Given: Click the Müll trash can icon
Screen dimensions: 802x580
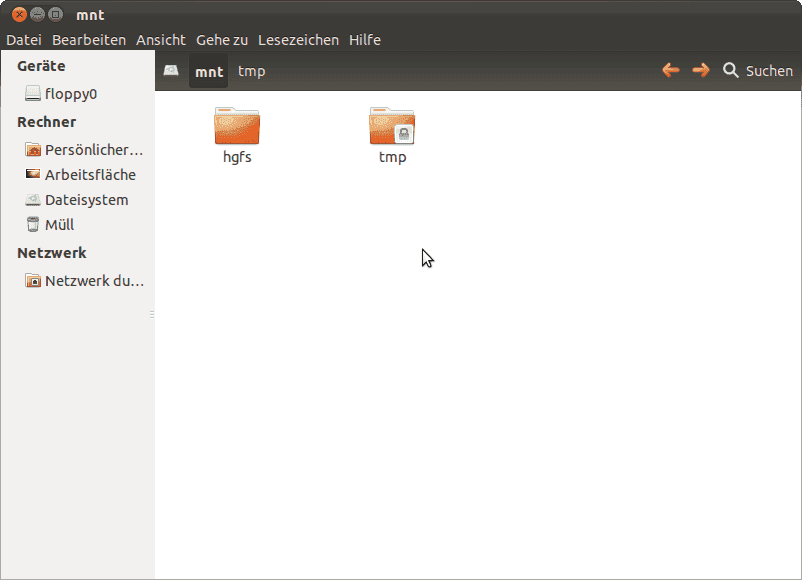Looking at the screenshot, I should 33,224.
